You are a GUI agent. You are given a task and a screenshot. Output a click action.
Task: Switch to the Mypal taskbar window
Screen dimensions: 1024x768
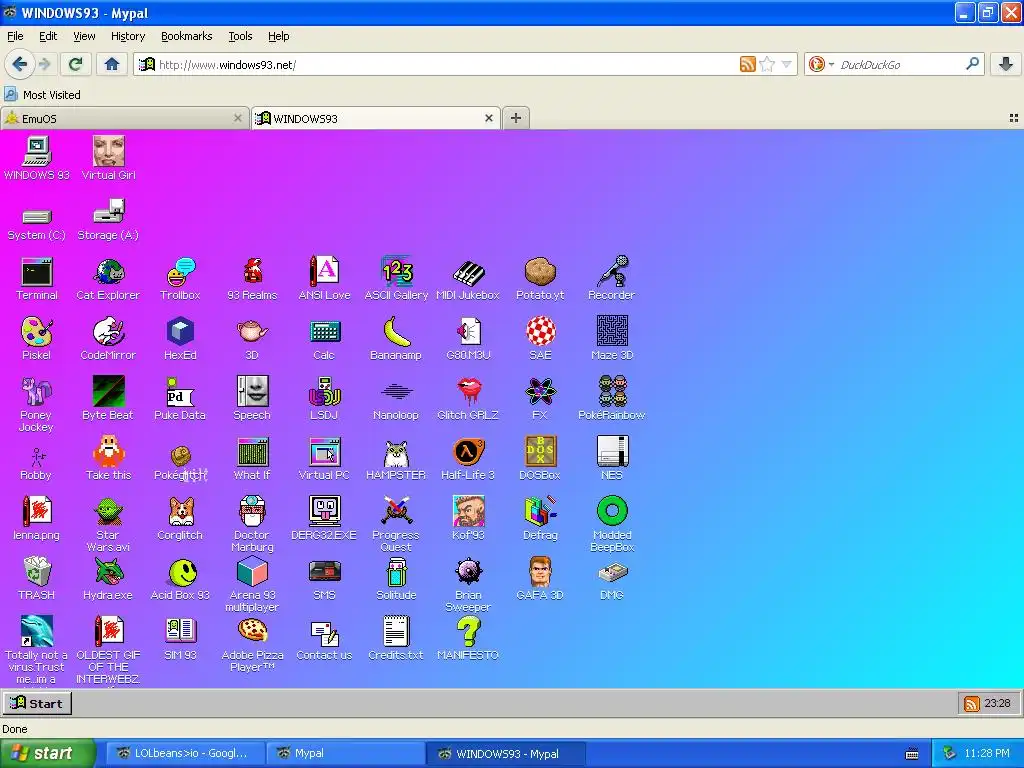coord(345,753)
